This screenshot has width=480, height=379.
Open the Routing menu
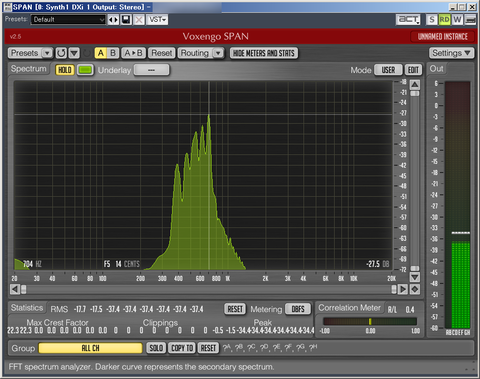coord(195,53)
